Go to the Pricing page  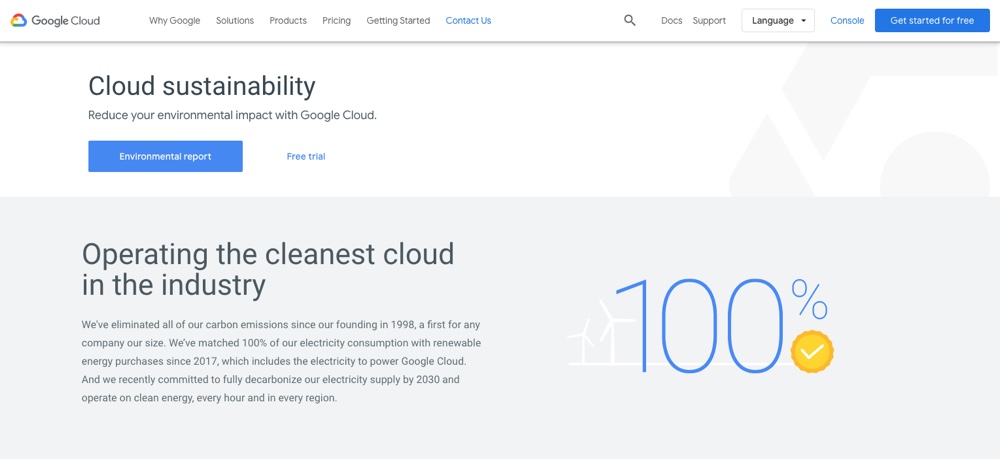click(x=336, y=20)
